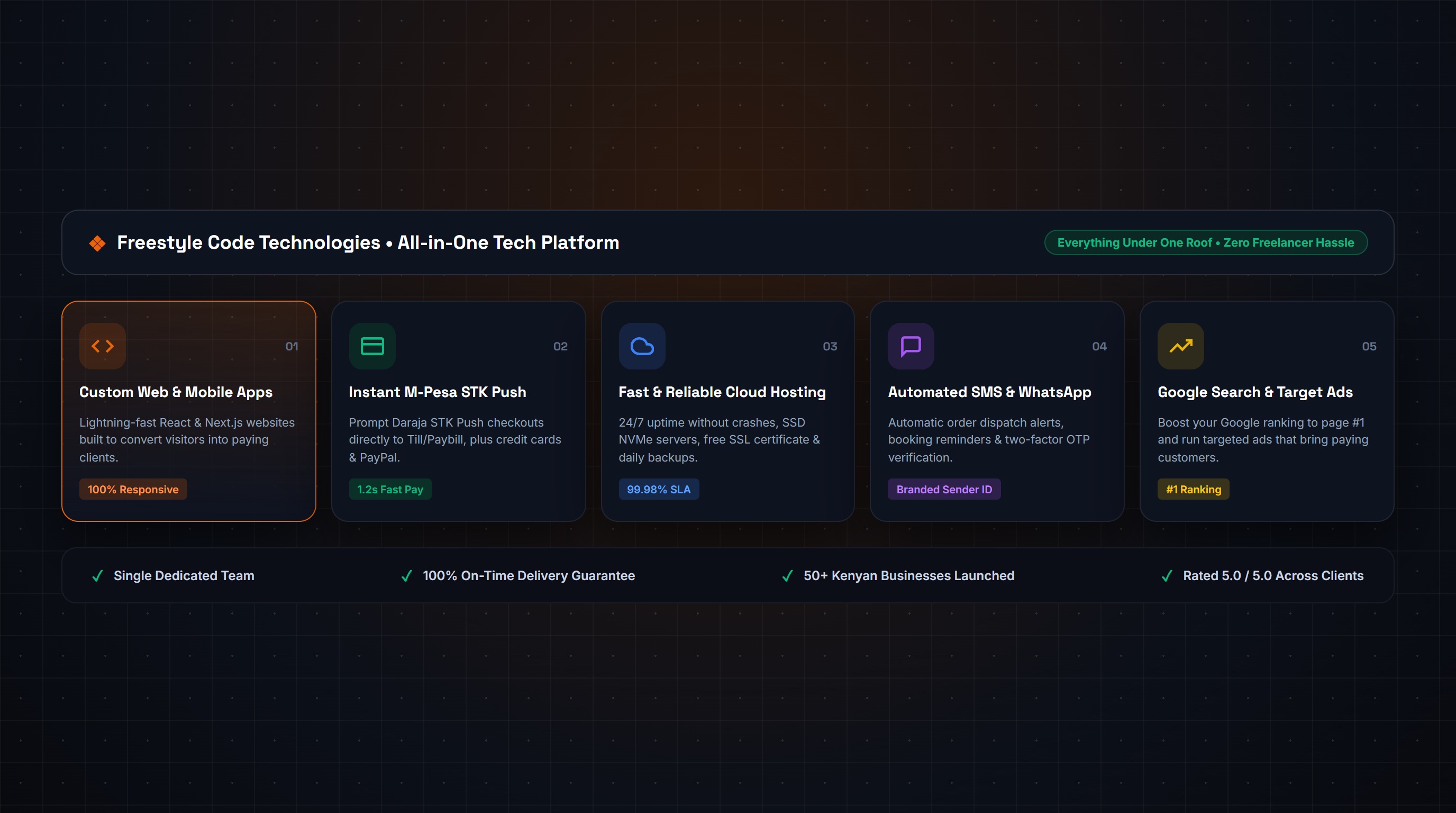Click the #1 Ranking tag
This screenshot has height=813, width=1456.
(1193, 489)
